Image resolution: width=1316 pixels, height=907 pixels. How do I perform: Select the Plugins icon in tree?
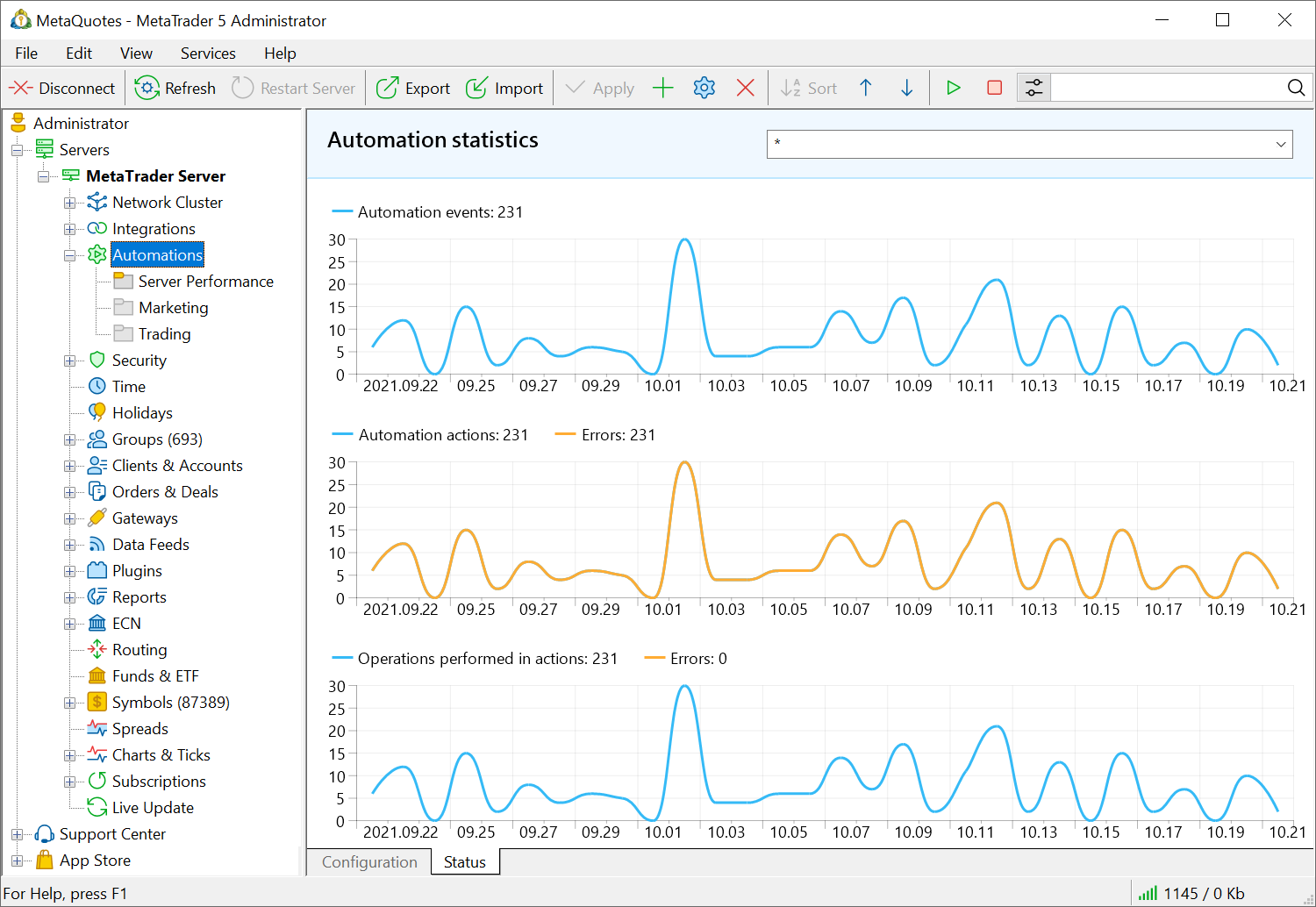click(x=97, y=571)
